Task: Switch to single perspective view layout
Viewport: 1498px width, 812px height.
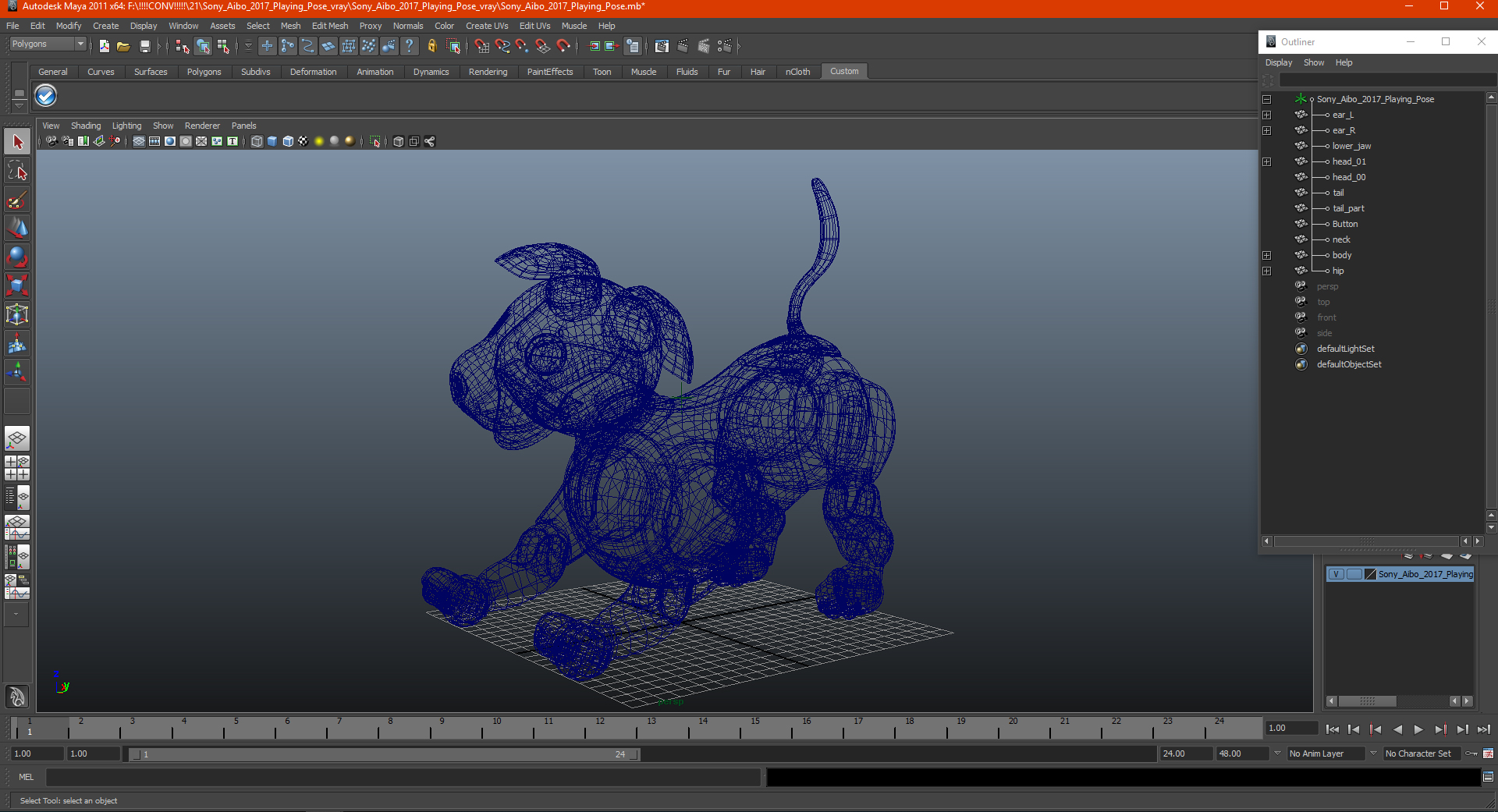Action: pyautogui.click(x=17, y=438)
